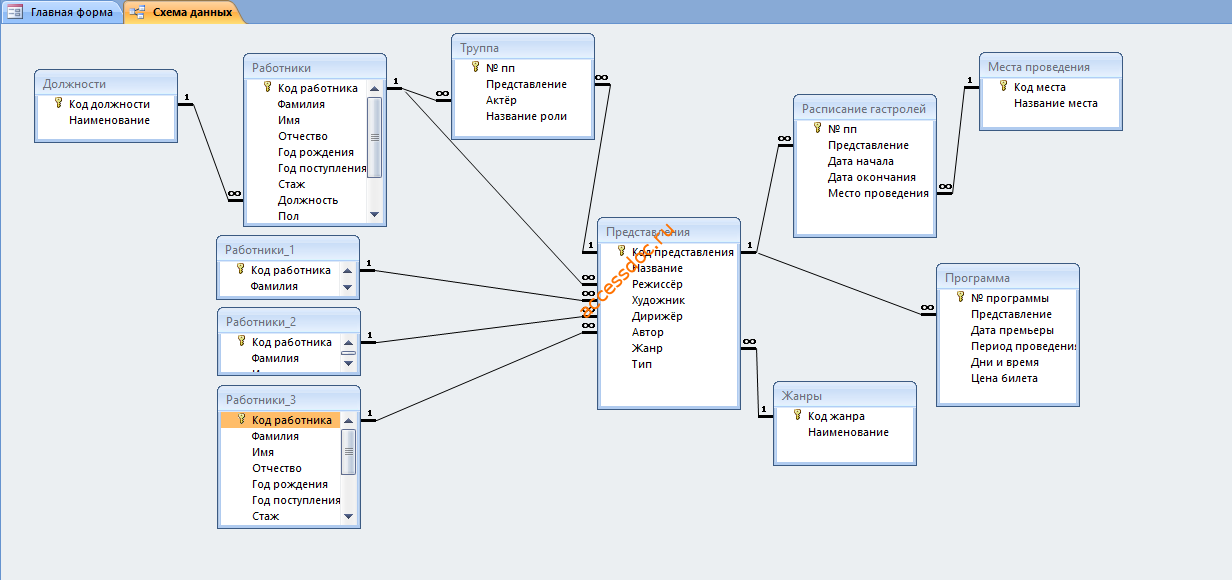Select the Дата начала field

pyautogui.click(x=861, y=161)
